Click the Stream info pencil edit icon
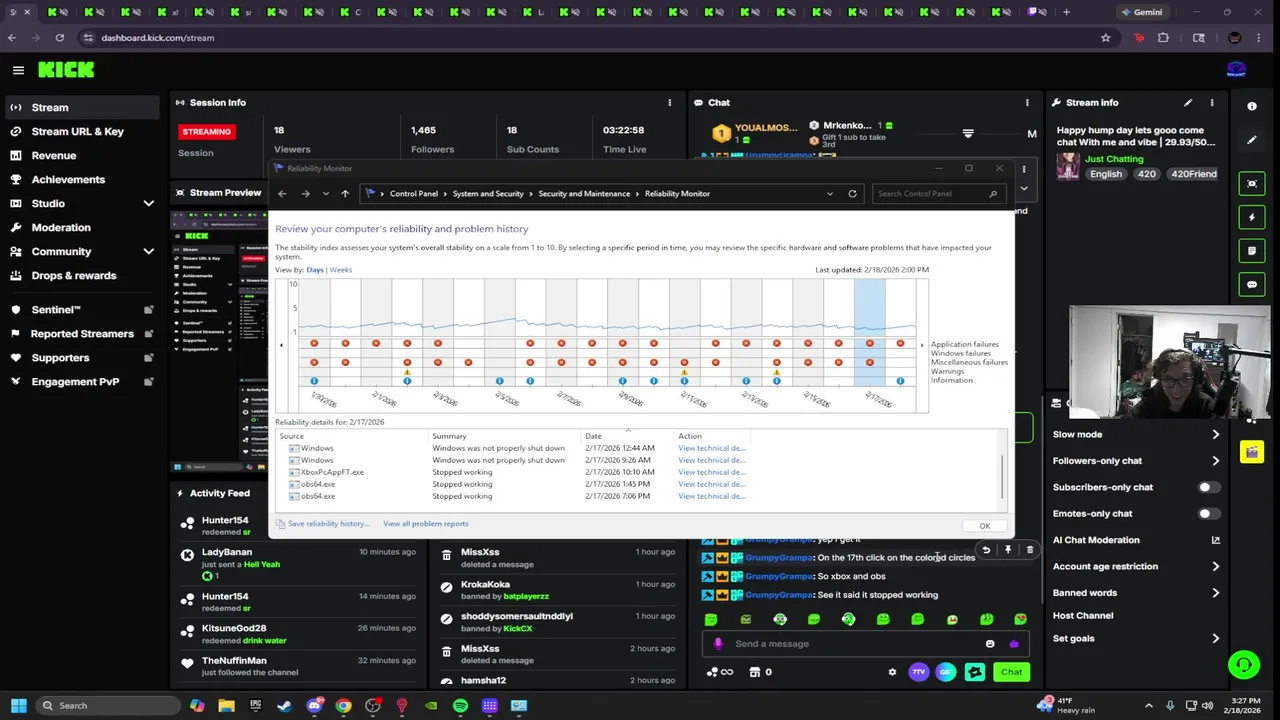This screenshot has width=1280, height=720. pos(1188,102)
